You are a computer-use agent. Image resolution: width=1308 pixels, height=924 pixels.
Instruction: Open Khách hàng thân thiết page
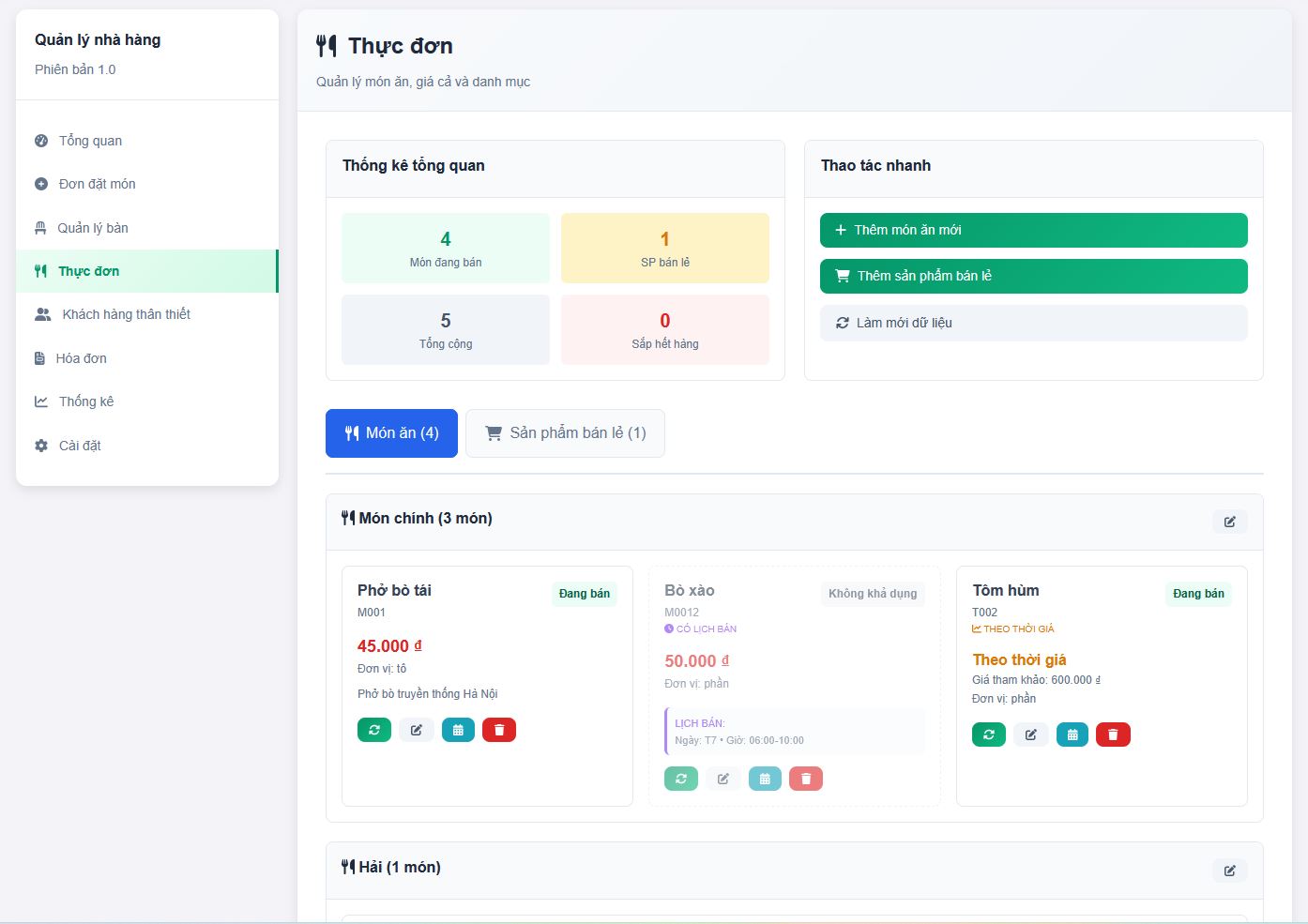(147, 314)
